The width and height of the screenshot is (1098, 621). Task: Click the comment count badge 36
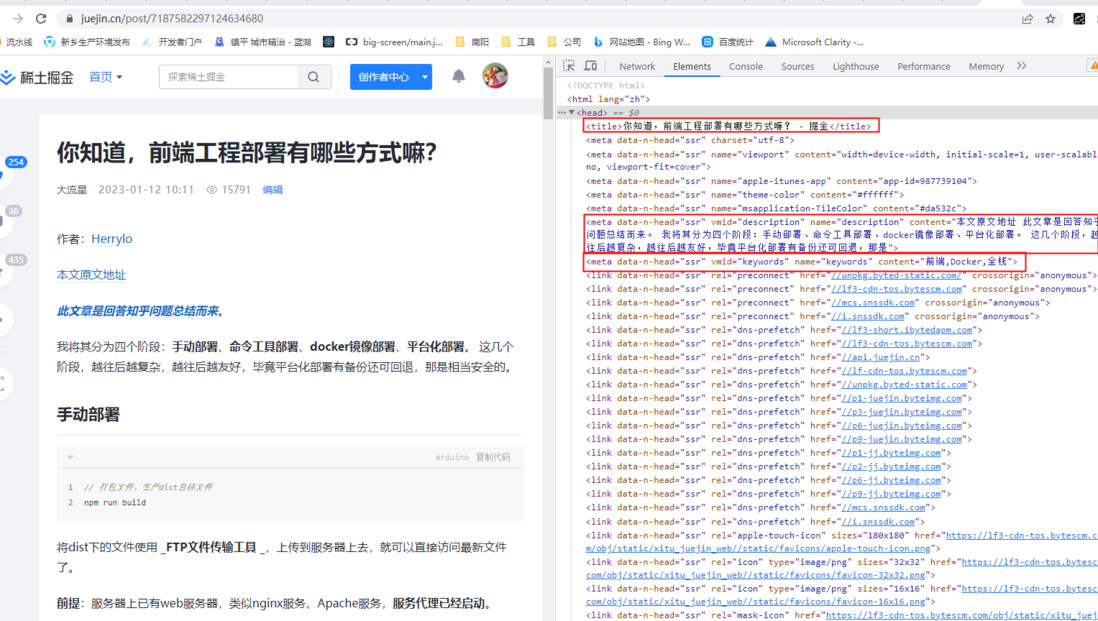14,211
